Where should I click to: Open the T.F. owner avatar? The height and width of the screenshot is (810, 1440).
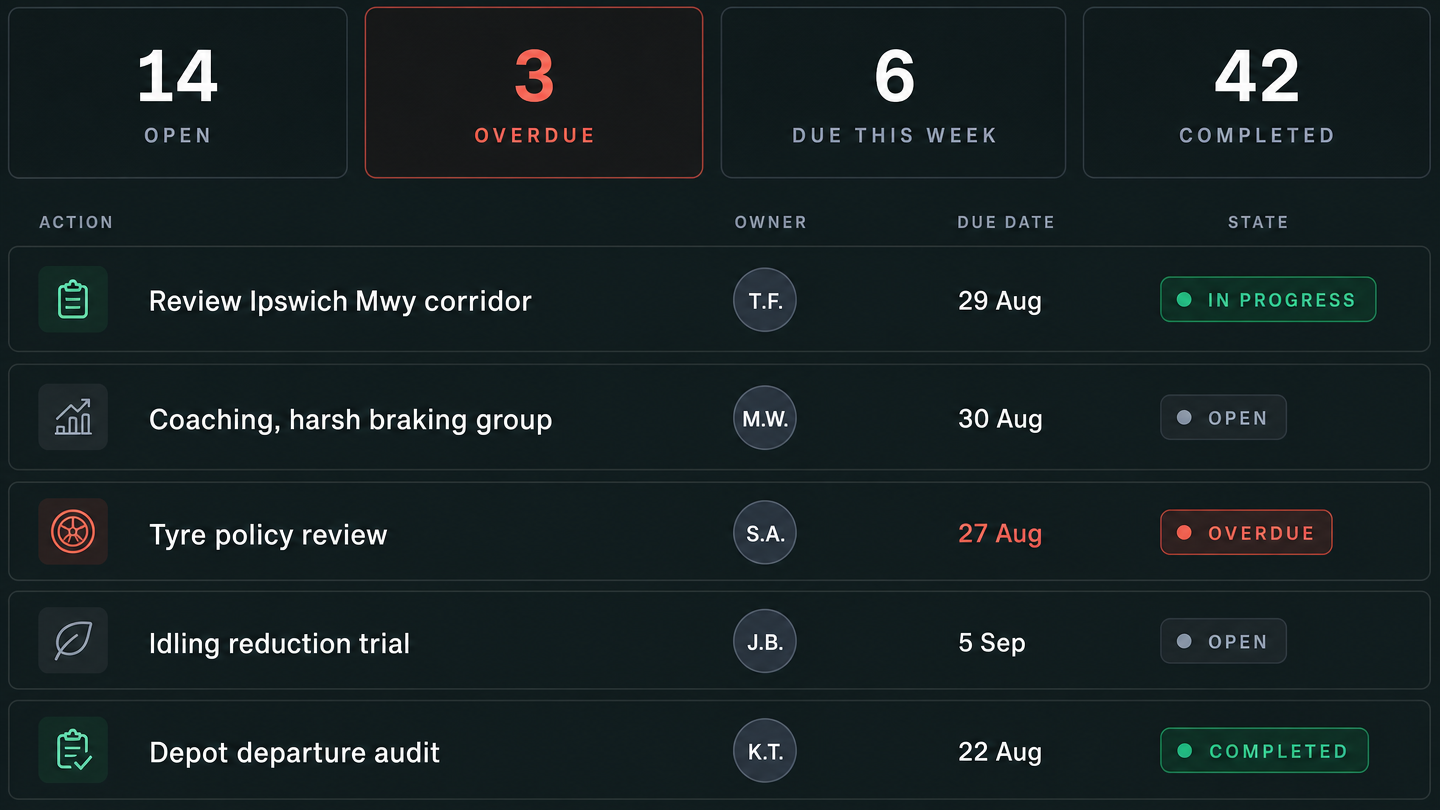coord(765,300)
